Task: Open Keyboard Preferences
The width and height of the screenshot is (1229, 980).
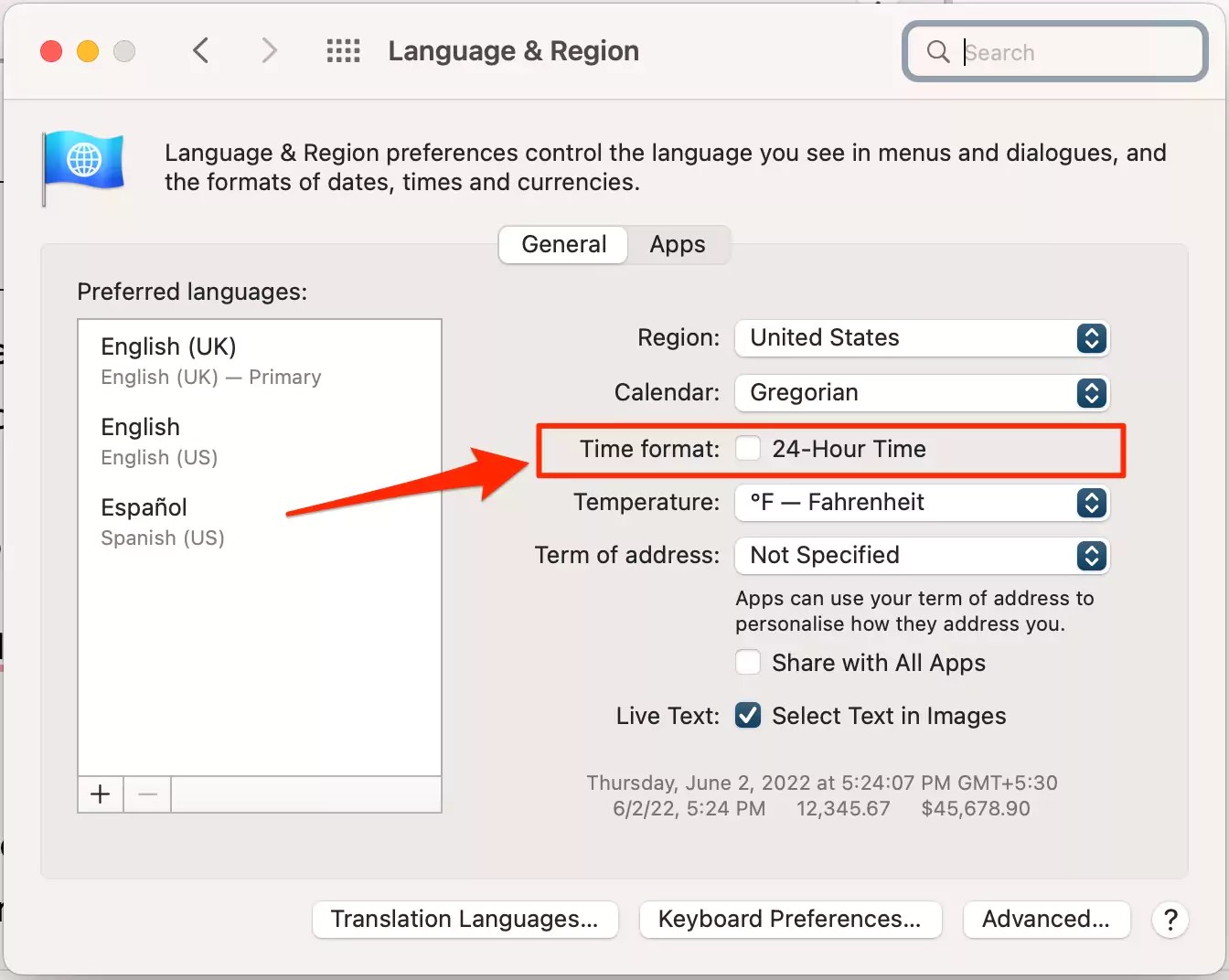Action: [x=790, y=920]
